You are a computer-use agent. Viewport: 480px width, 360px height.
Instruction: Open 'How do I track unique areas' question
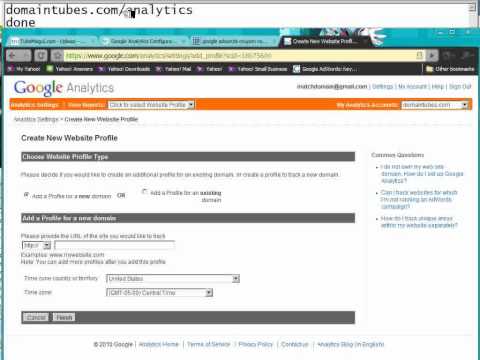click(x=419, y=222)
